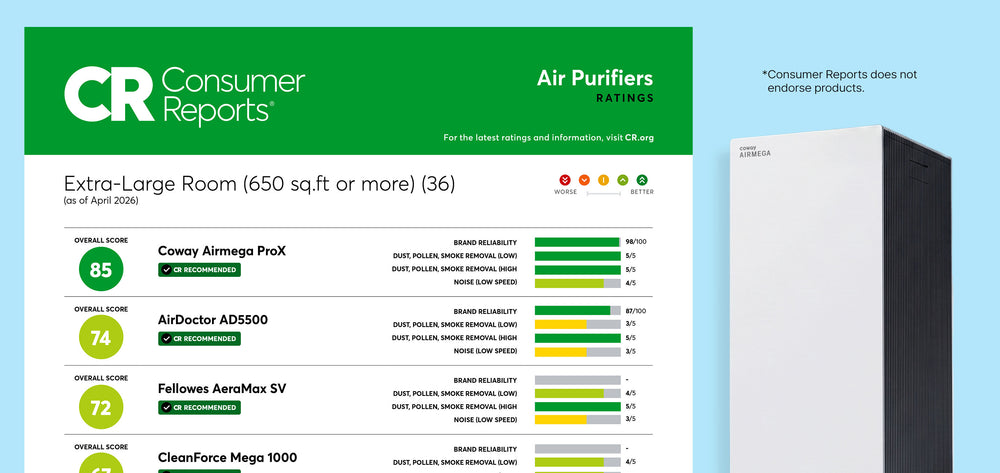The image size is (1000, 473).
Task: Click the 'Consumer Reports does not endorse products' disclaimer
Action: [839, 81]
